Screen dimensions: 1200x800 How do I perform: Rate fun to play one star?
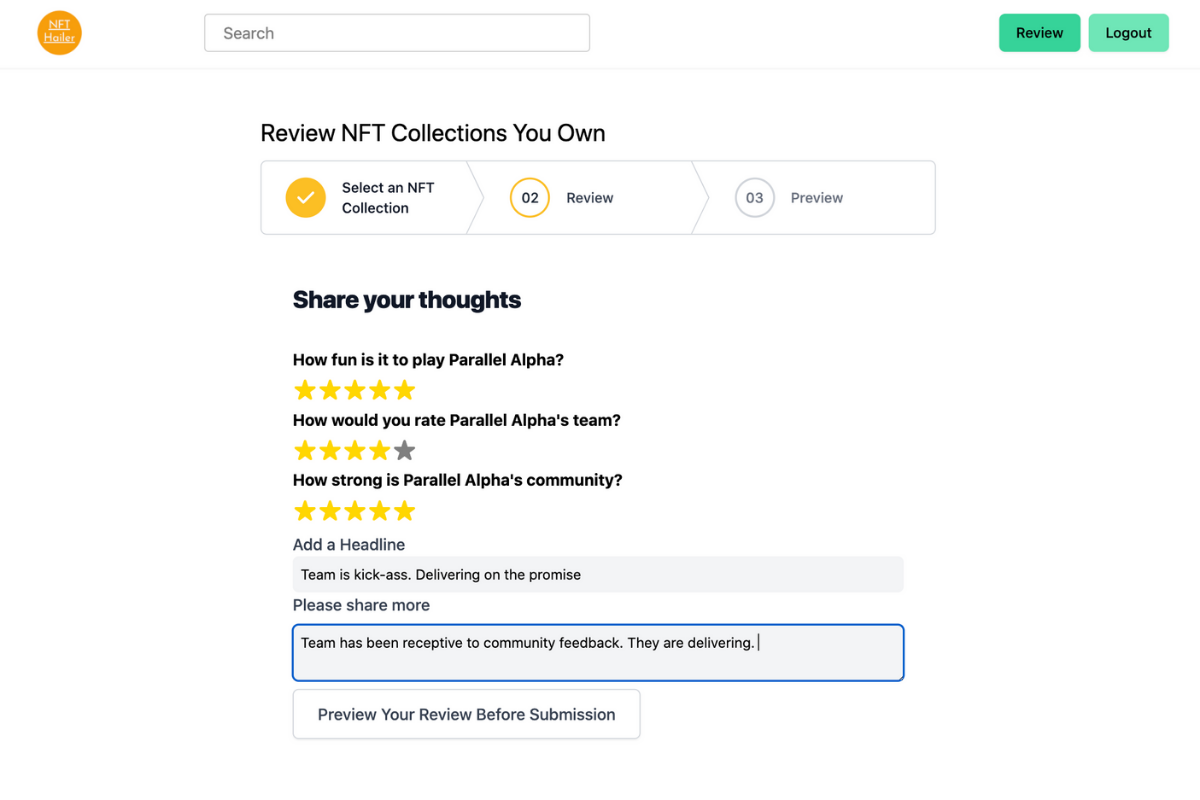click(x=305, y=390)
